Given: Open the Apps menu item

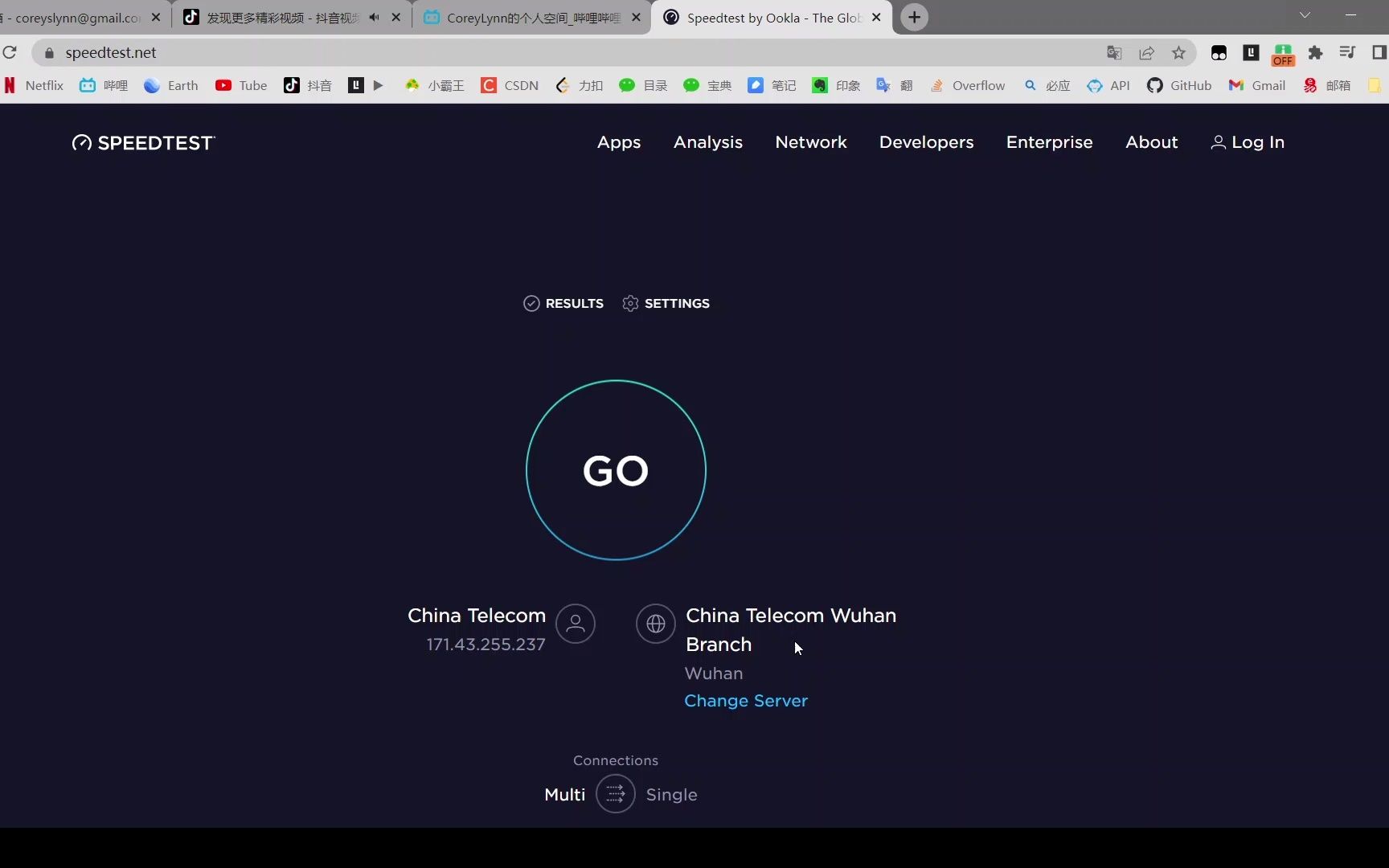Looking at the screenshot, I should click(x=619, y=142).
